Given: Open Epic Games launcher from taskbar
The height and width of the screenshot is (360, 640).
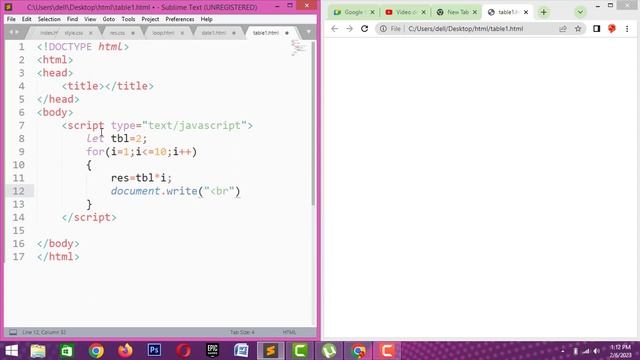Looking at the screenshot, I should 212,351.
